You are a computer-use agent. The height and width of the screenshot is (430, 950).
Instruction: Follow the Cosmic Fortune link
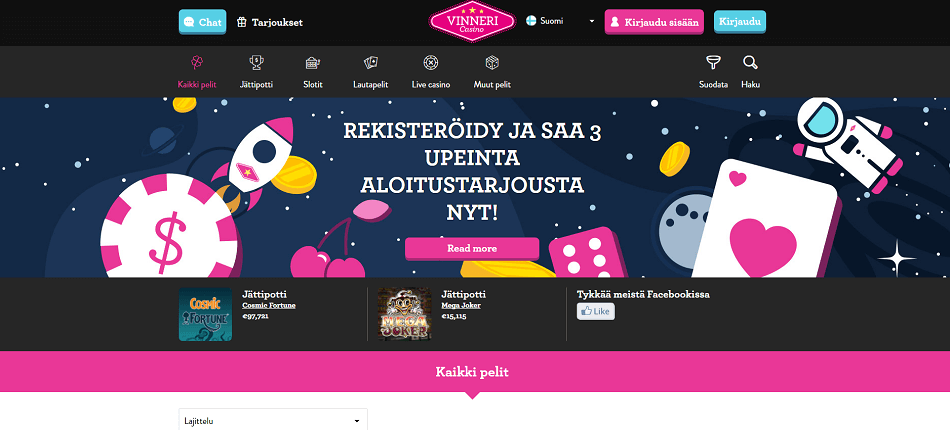click(x=269, y=305)
